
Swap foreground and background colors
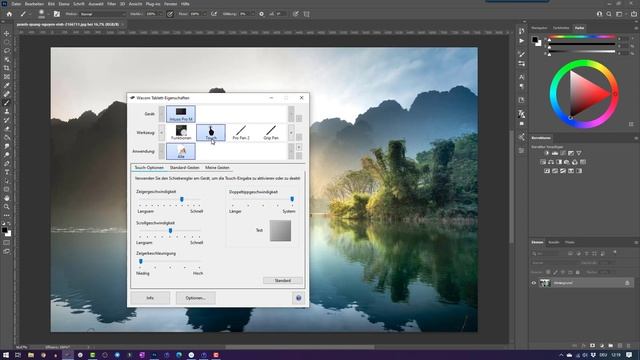tap(10, 224)
